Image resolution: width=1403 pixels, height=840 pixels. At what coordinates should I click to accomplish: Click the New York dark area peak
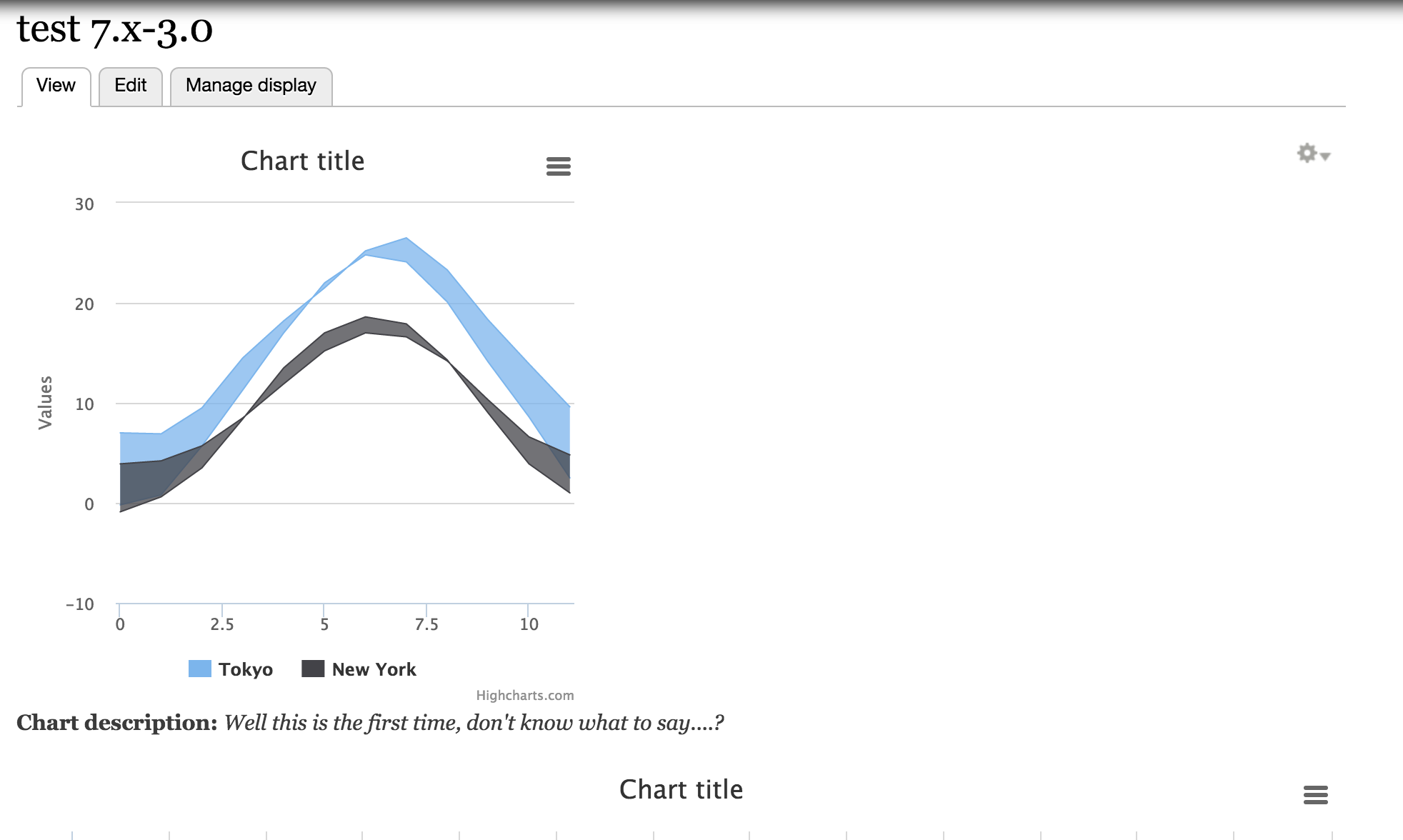[366, 324]
